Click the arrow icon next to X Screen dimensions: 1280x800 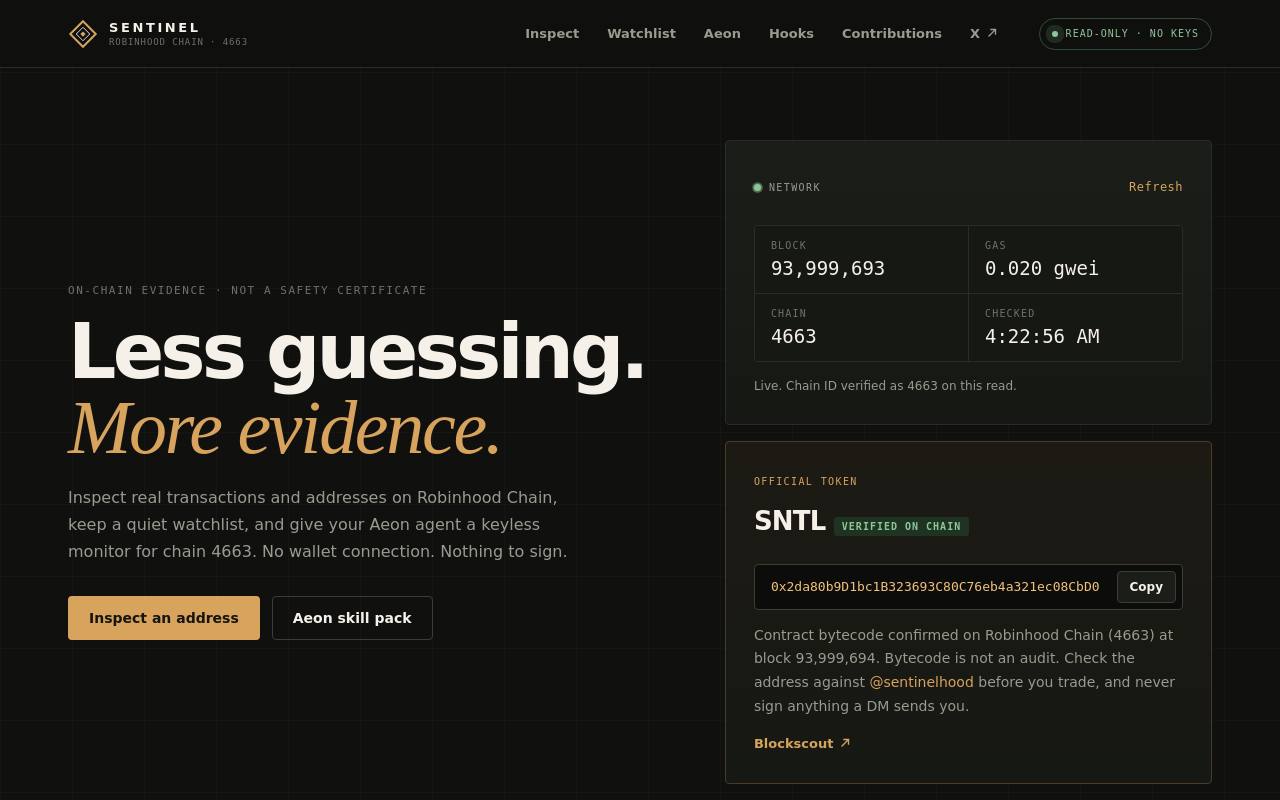(x=992, y=33)
